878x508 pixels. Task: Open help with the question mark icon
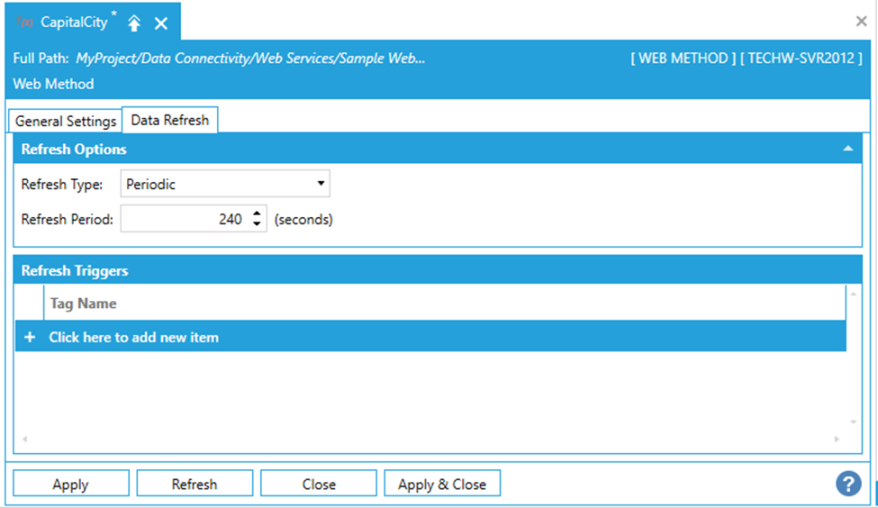(848, 484)
